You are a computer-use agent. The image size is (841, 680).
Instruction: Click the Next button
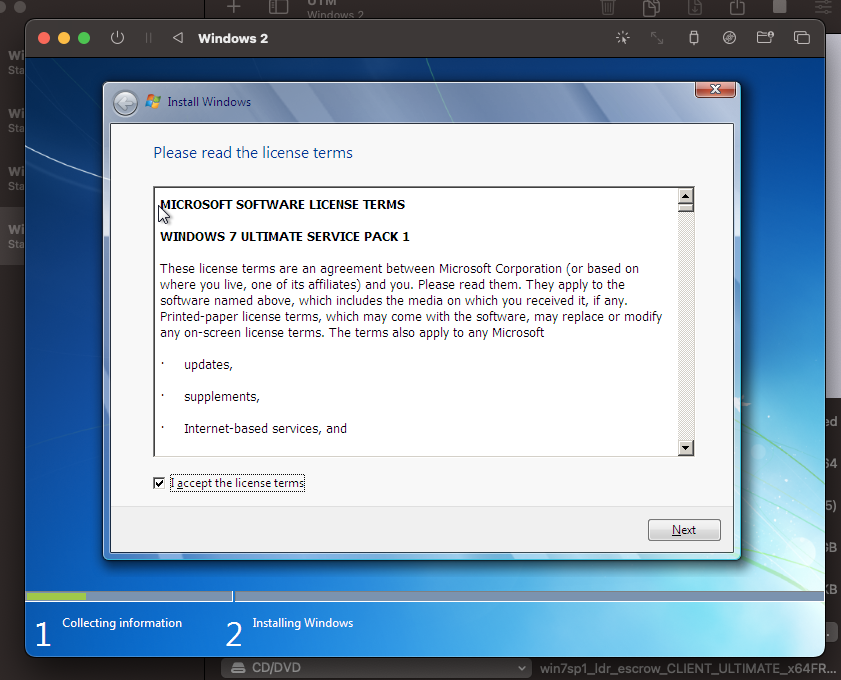pyautogui.click(x=684, y=530)
